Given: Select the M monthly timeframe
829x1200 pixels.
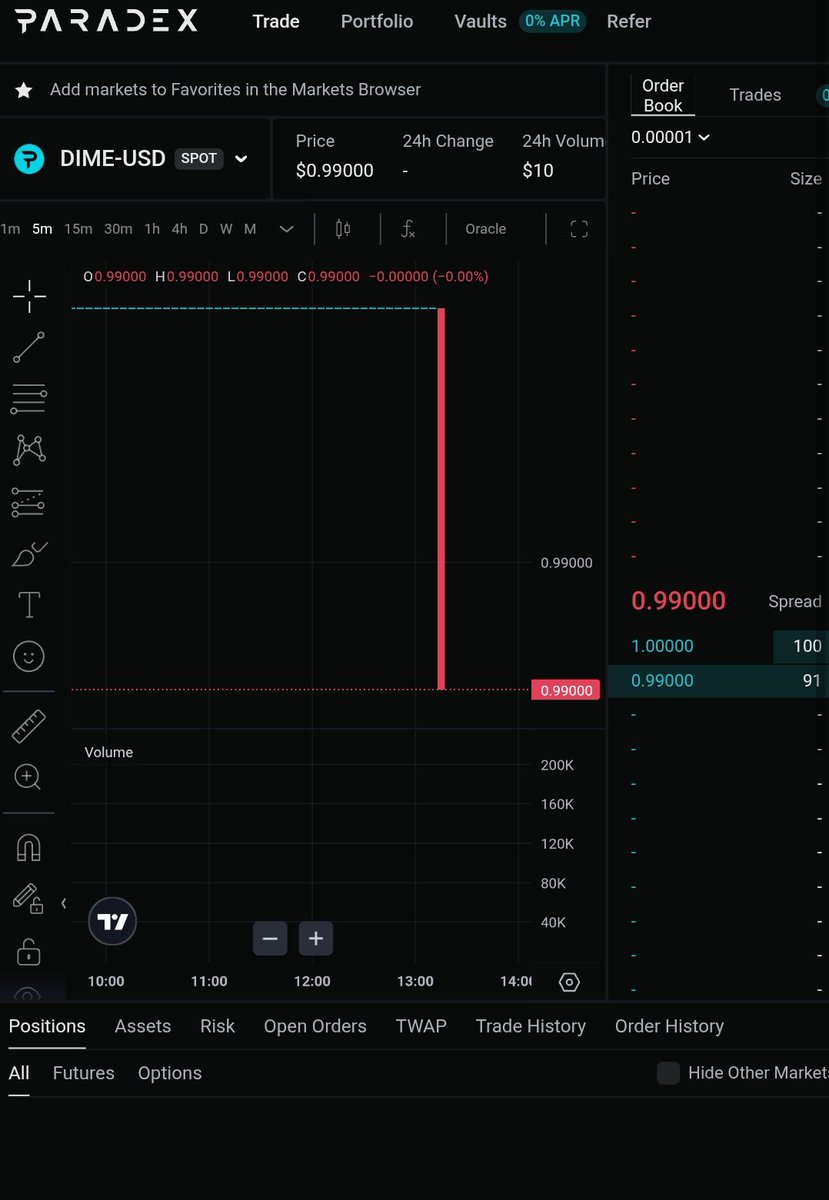Looking at the screenshot, I should [250, 229].
